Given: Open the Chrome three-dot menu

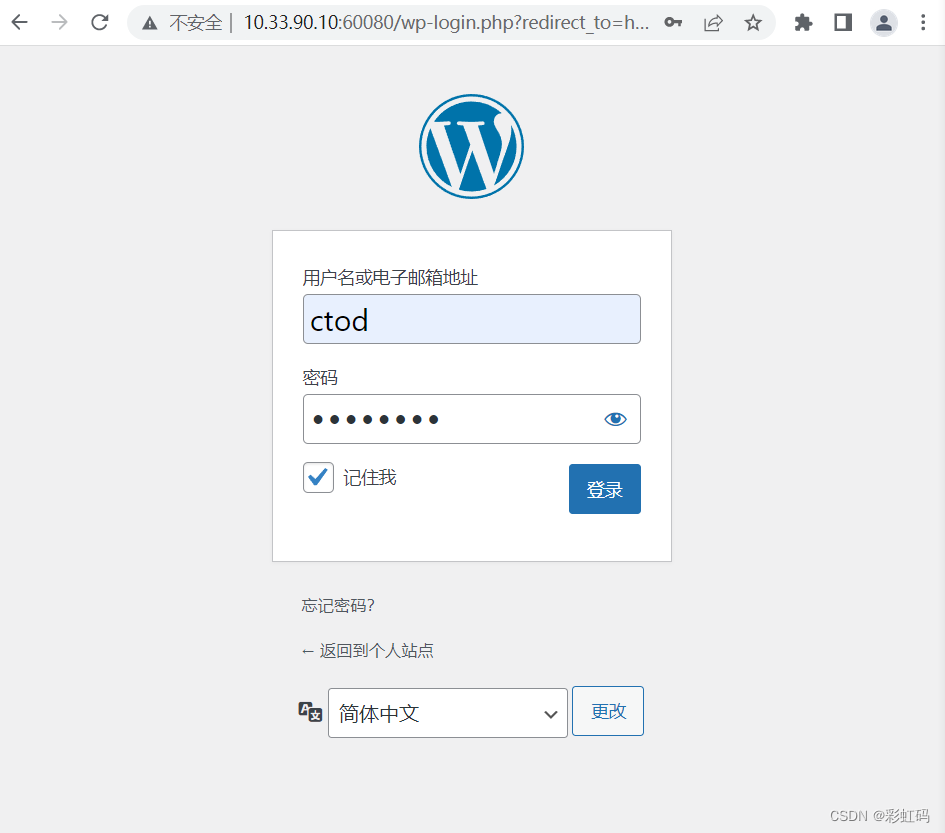Looking at the screenshot, I should [x=923, y=23].
